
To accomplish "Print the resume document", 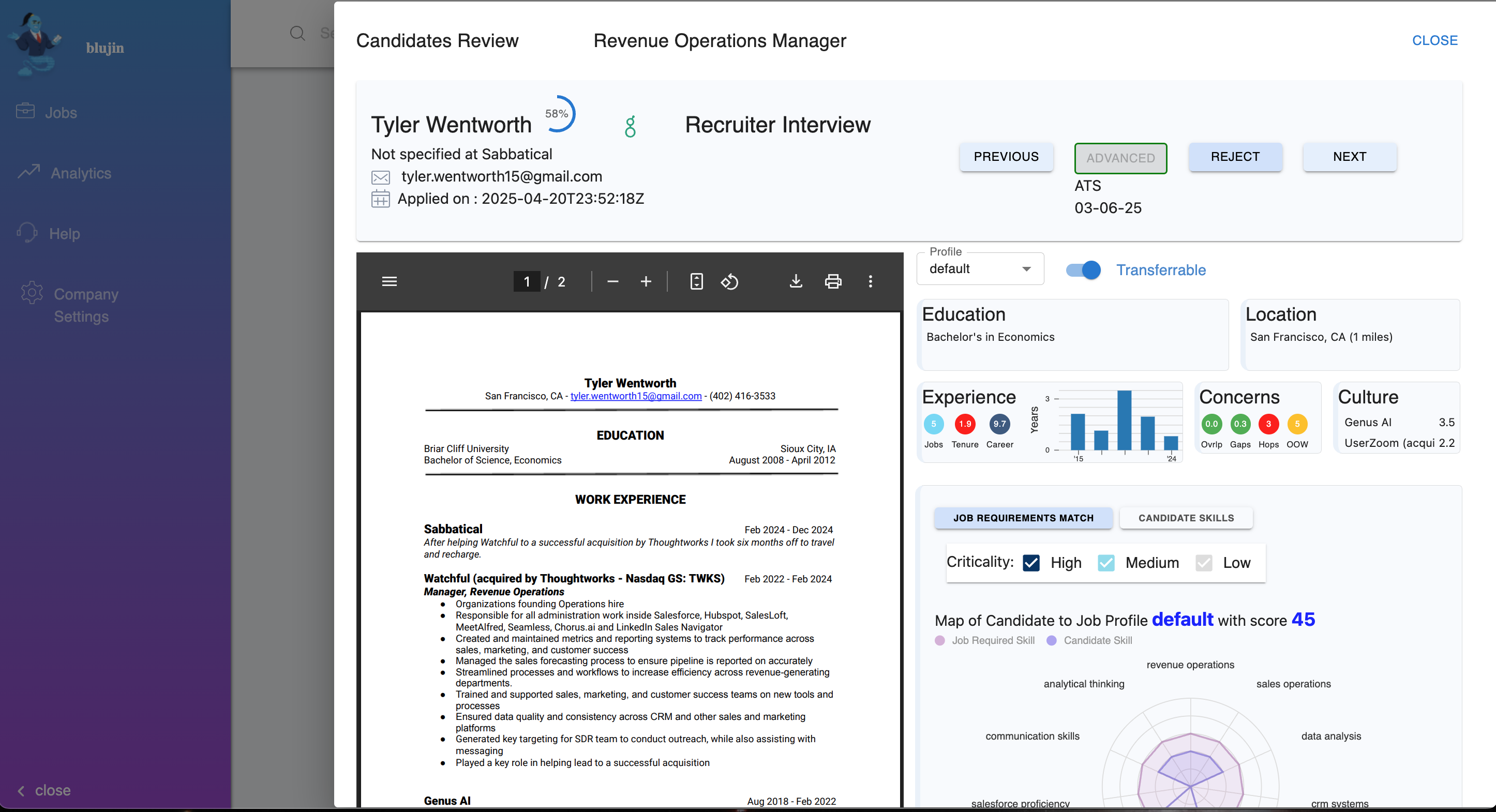I will [833, 282].
